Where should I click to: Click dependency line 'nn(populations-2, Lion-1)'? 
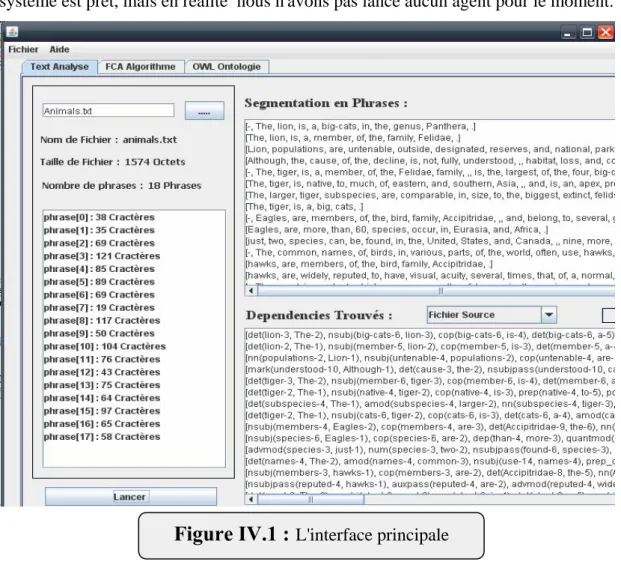430,358
